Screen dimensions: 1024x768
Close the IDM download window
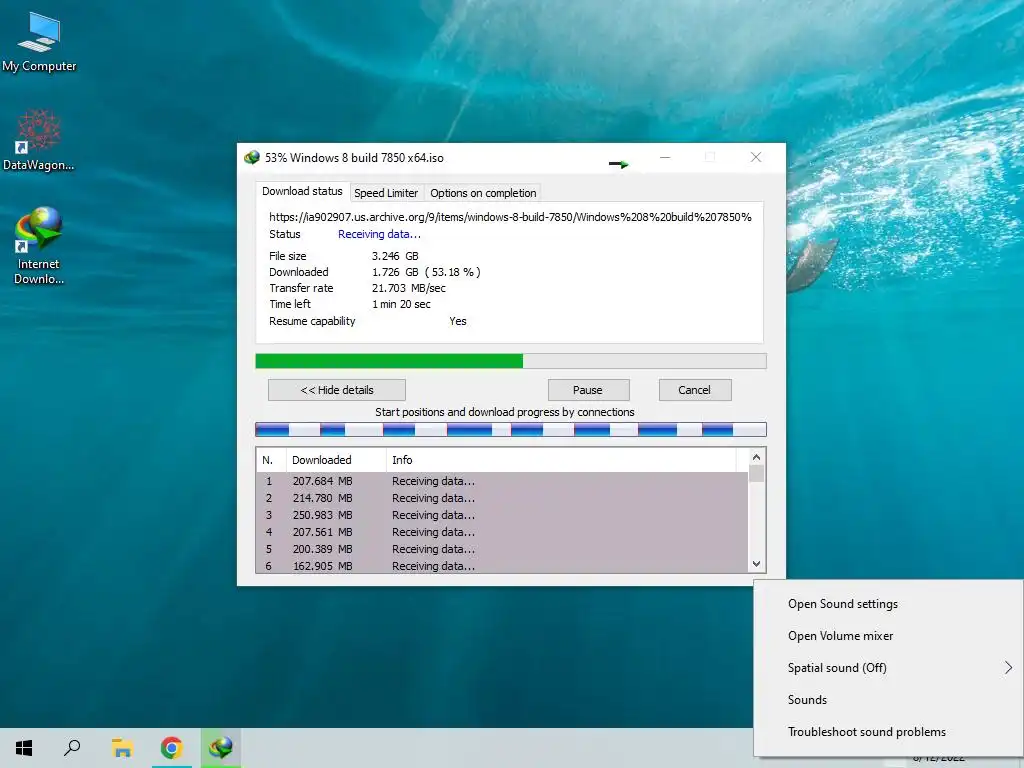pyautogui.click(x=756, y=157)
